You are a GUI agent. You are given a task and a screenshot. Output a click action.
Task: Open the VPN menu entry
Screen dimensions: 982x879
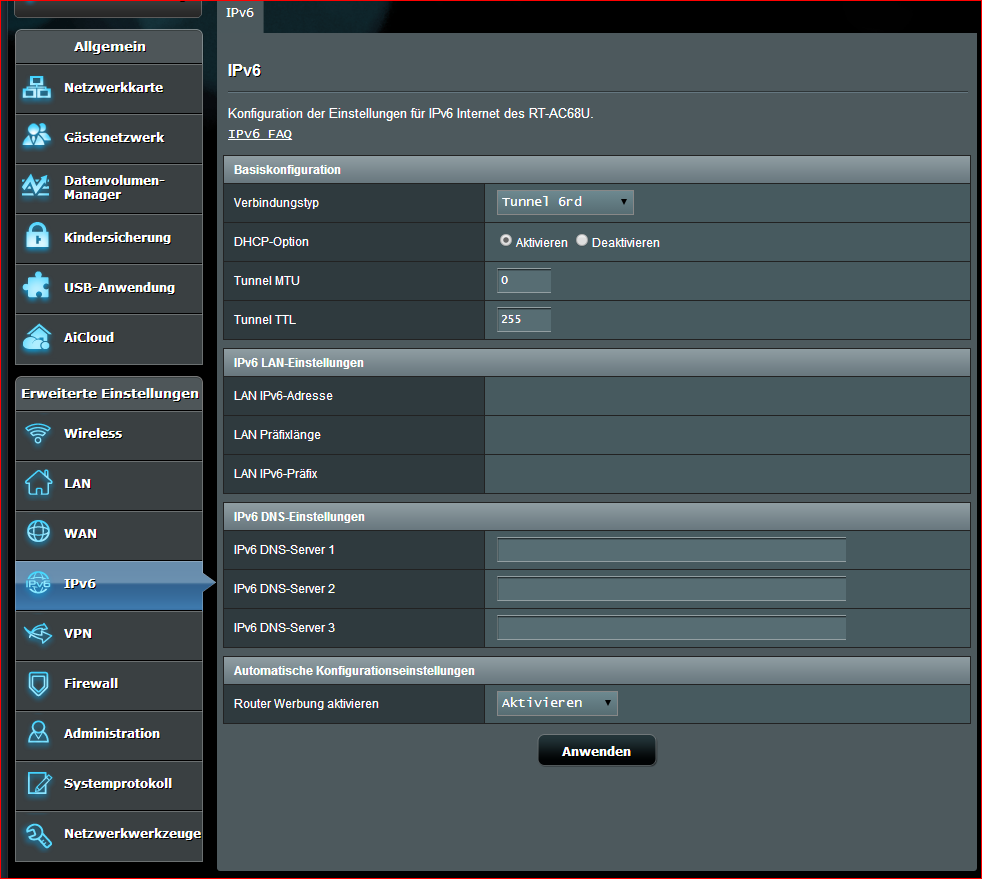point(77,633)
